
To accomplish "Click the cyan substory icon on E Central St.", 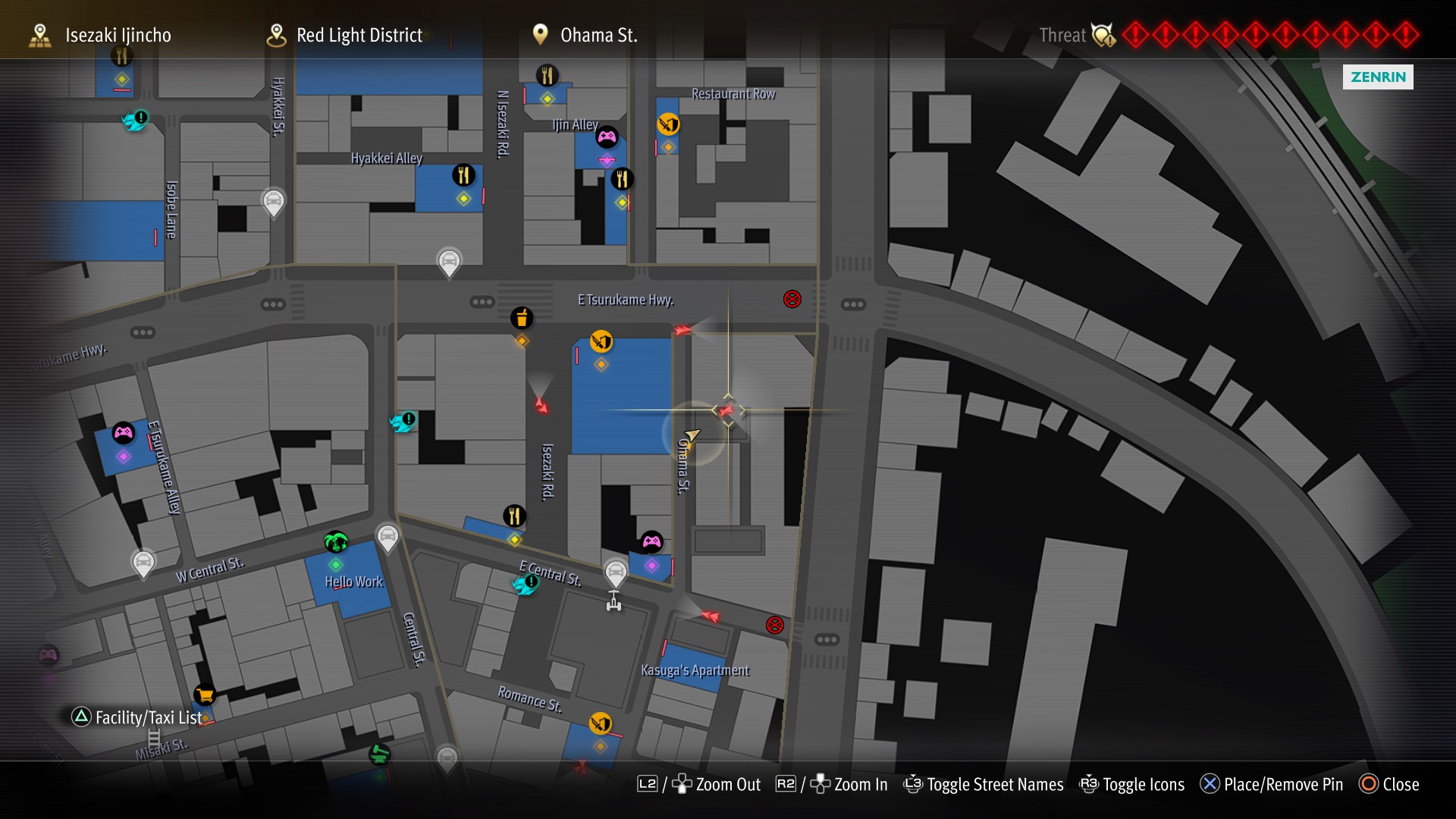I will coord(525,584).
